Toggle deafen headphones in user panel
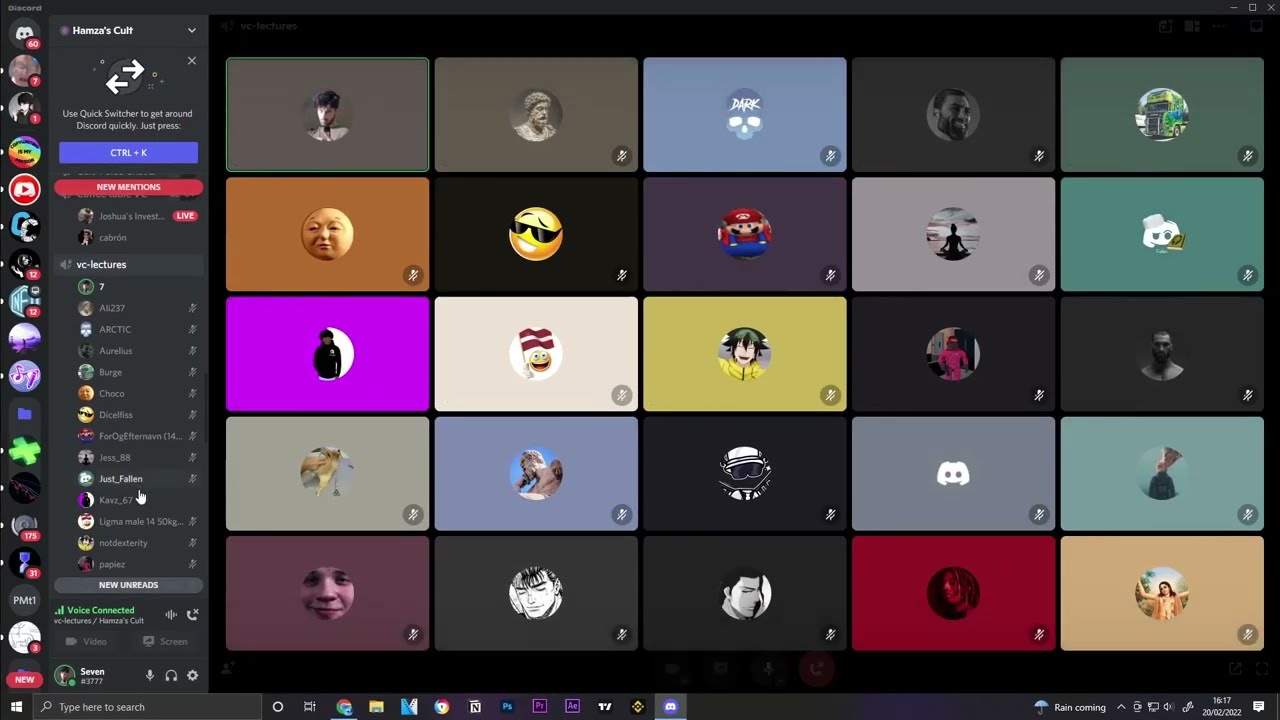 point(171,676)
